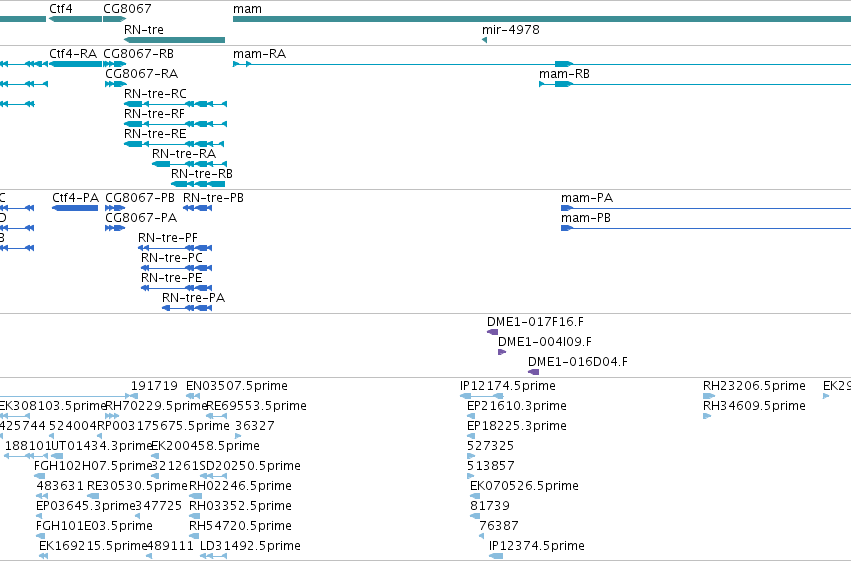This screenshot has width=851, height=561.
Task: Select the mam-PB protein
Action: (706, 228)
